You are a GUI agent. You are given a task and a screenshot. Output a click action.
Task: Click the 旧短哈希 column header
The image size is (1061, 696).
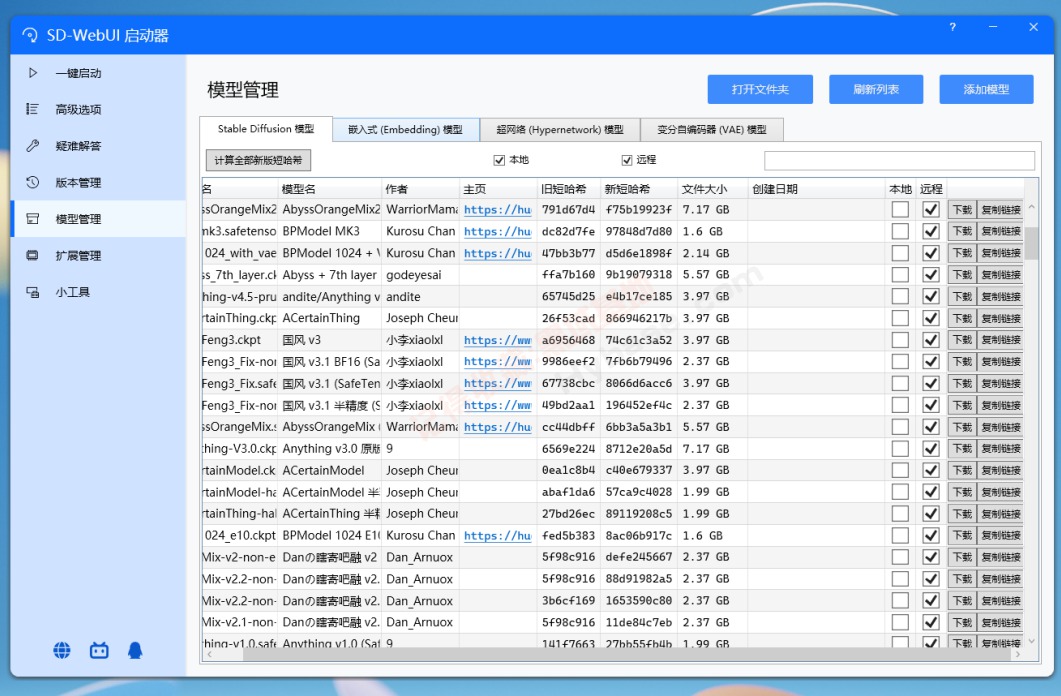pos(569,189)
